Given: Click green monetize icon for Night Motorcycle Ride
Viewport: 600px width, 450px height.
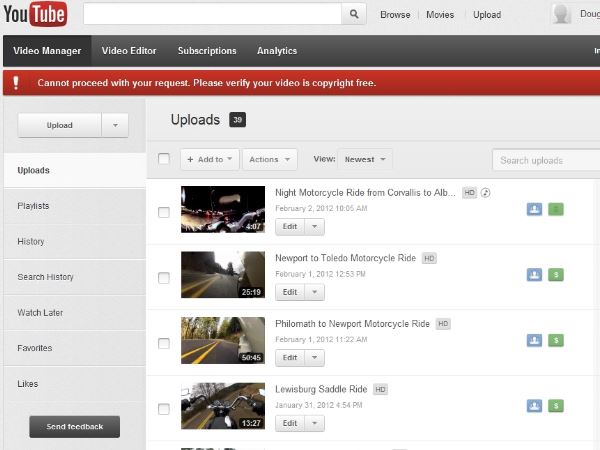Looking at the screenshot, I should (x=556, y=209).
